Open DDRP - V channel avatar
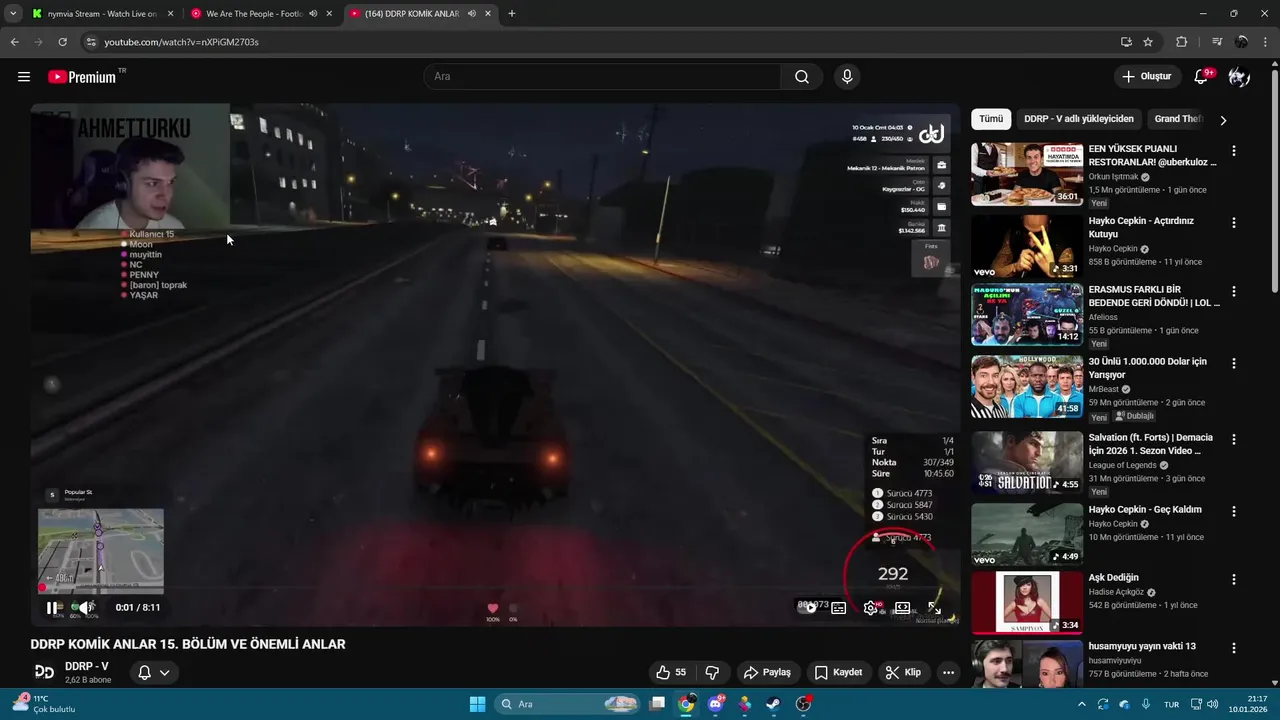This screenshot has width=1280, height=720. click(x=44, y=672)
